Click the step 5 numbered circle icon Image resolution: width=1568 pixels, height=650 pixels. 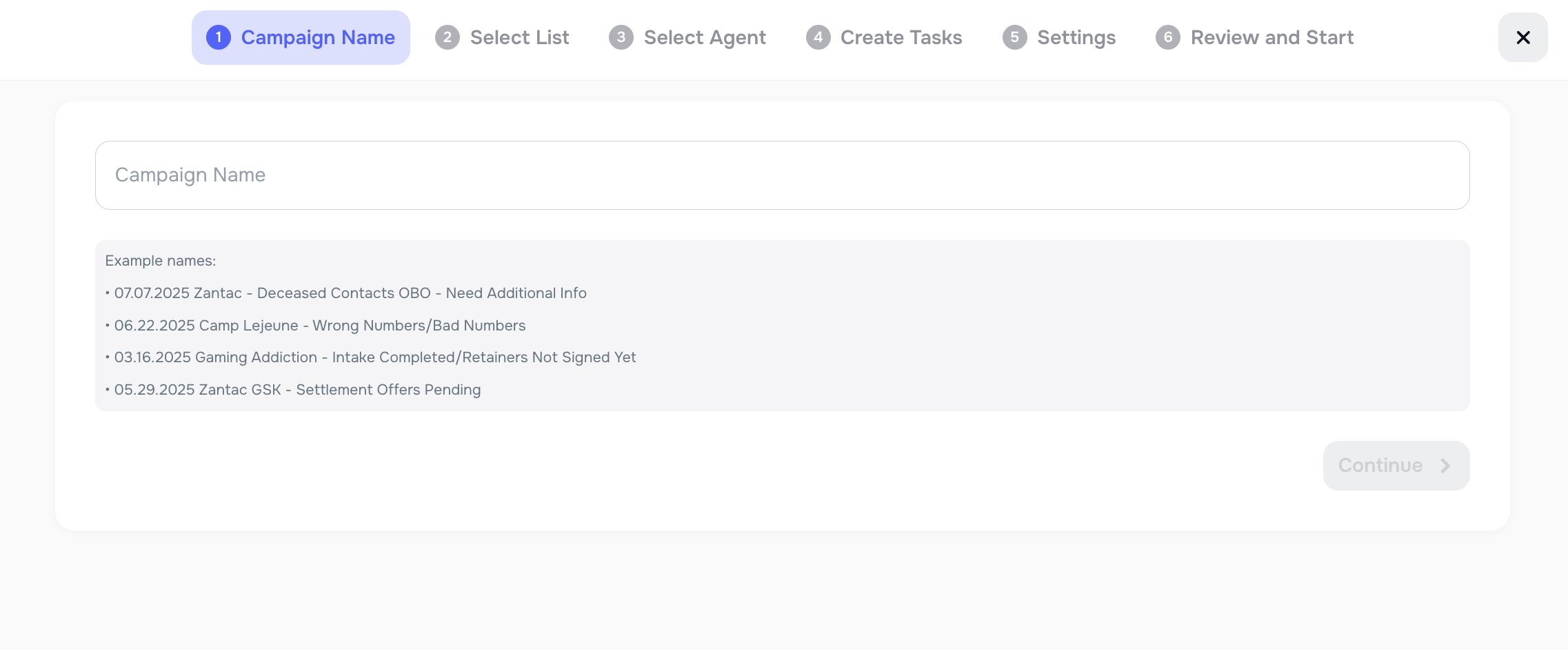(x=1014, y=37)
